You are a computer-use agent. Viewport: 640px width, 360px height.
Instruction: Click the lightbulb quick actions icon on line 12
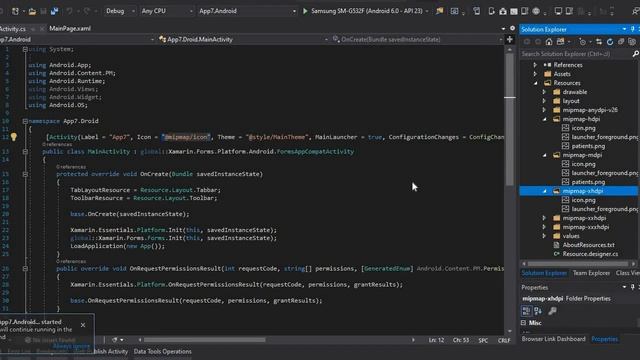(13, 137)
